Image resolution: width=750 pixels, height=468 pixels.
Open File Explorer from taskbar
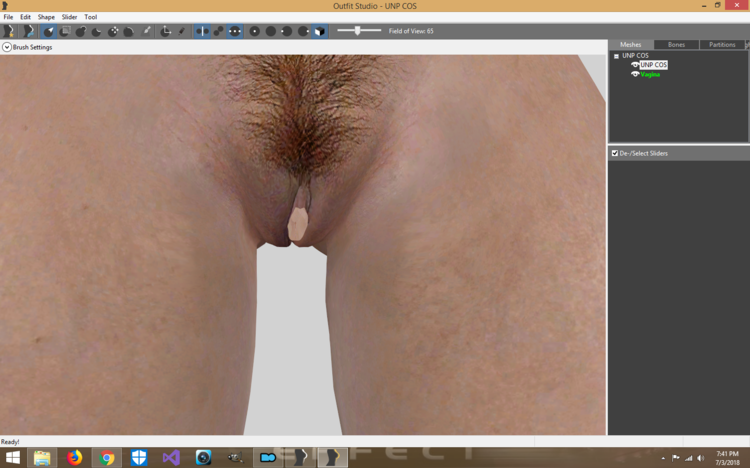42,458
